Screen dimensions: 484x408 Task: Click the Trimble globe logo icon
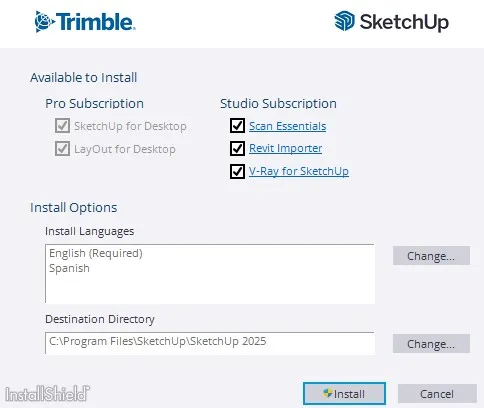tap(44, 22)
